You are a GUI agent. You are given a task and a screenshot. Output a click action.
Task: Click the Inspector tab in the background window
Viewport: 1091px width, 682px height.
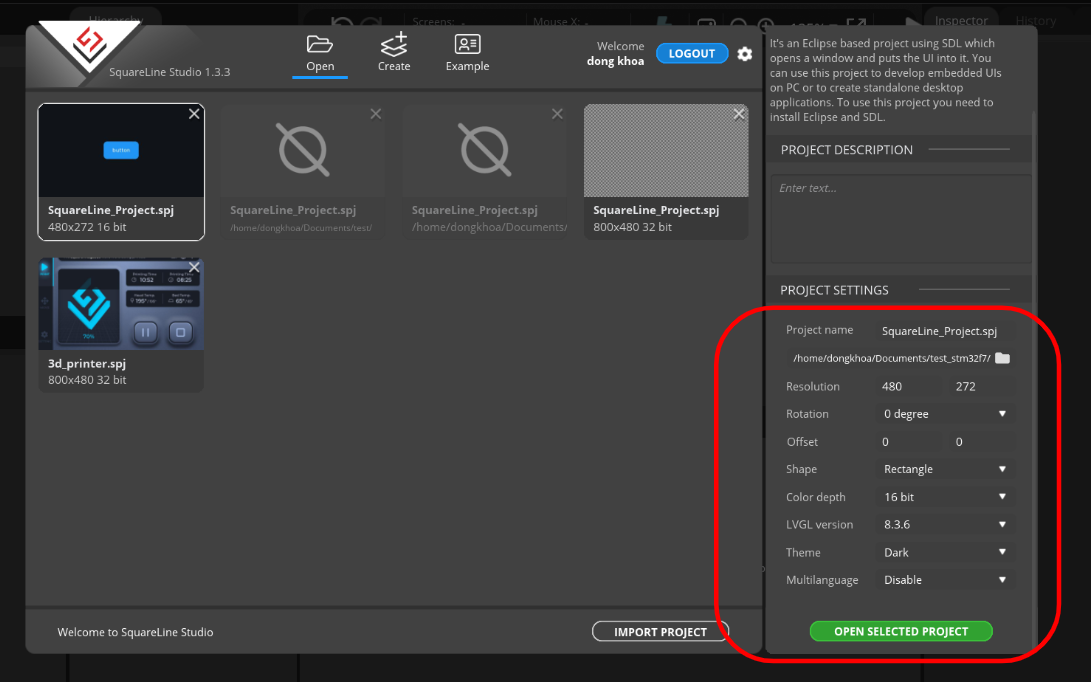[961, 20]
